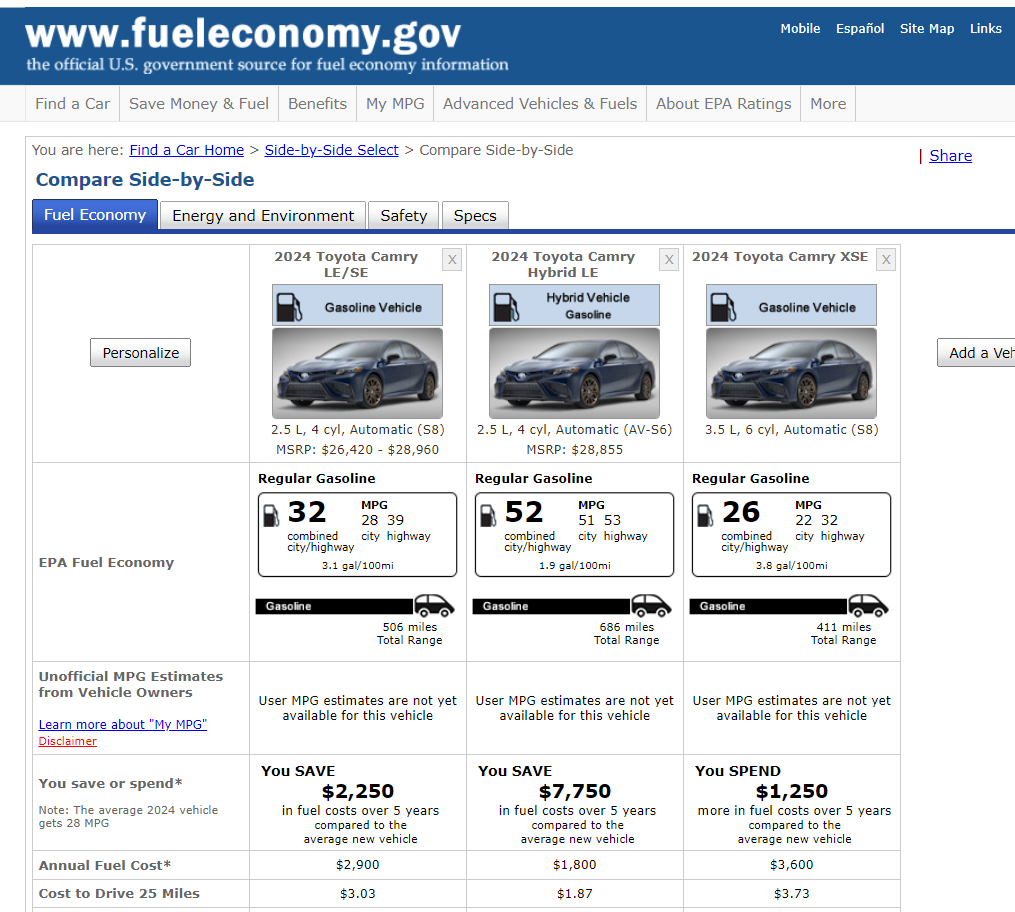Click the 3.8 gal/100mi value

[791, 566]
